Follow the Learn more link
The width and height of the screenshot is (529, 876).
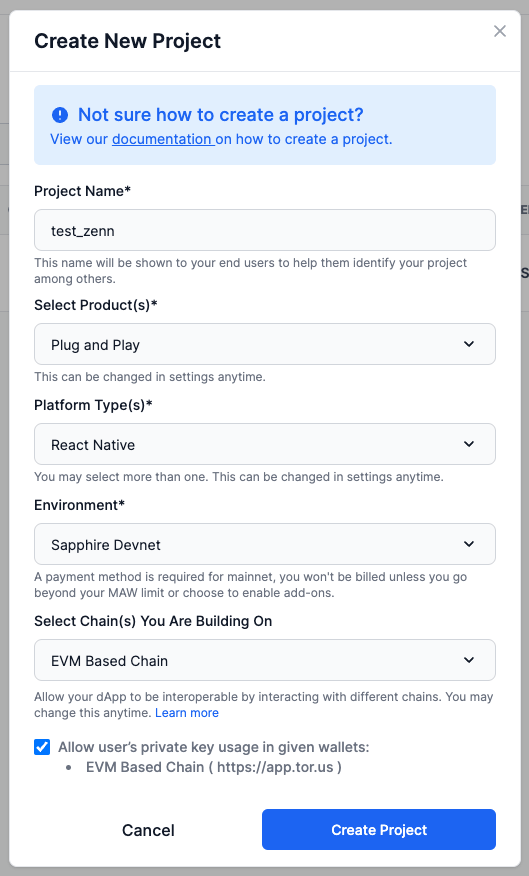(x=187, y=713)
